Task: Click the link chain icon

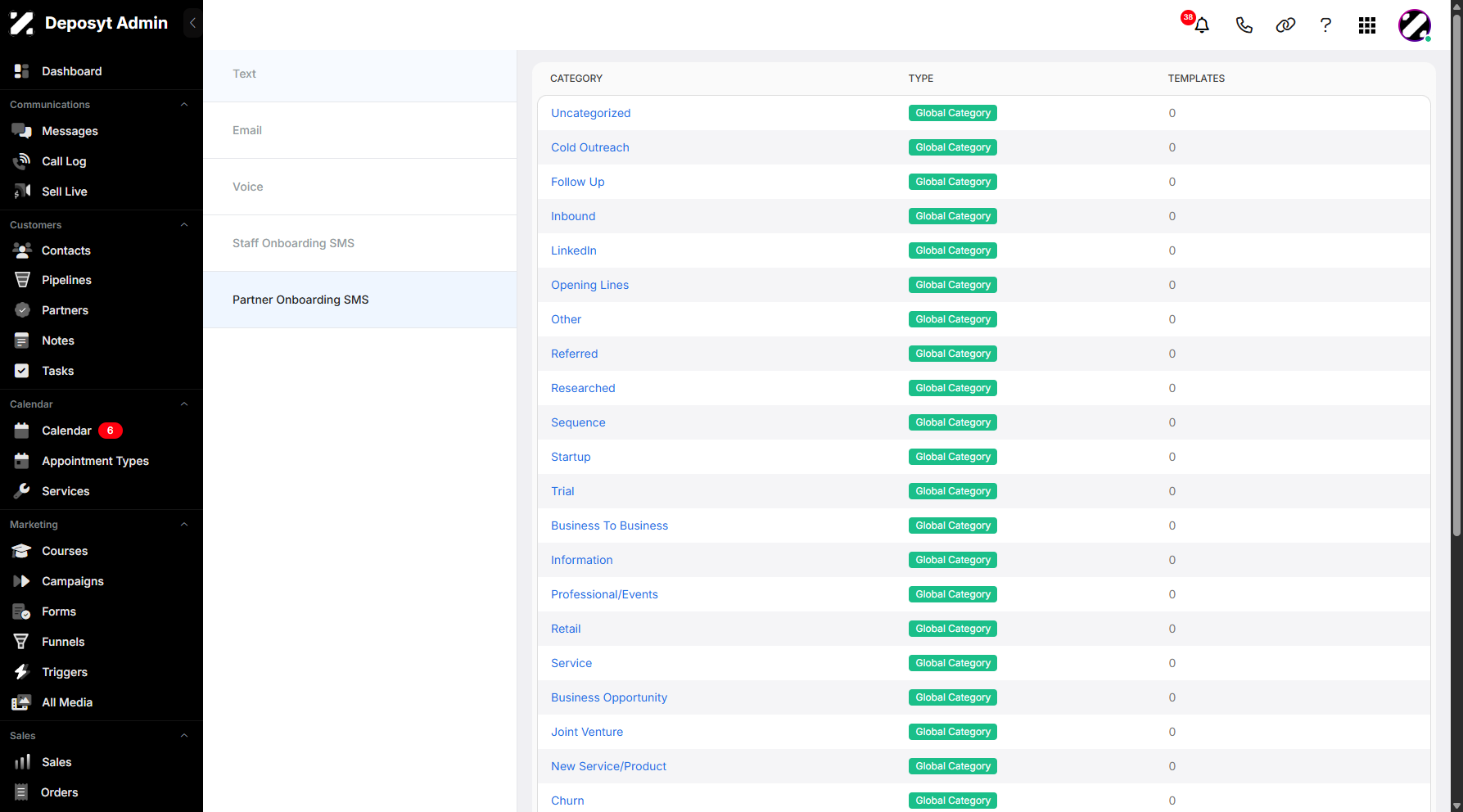Action: coord(1285,25)
